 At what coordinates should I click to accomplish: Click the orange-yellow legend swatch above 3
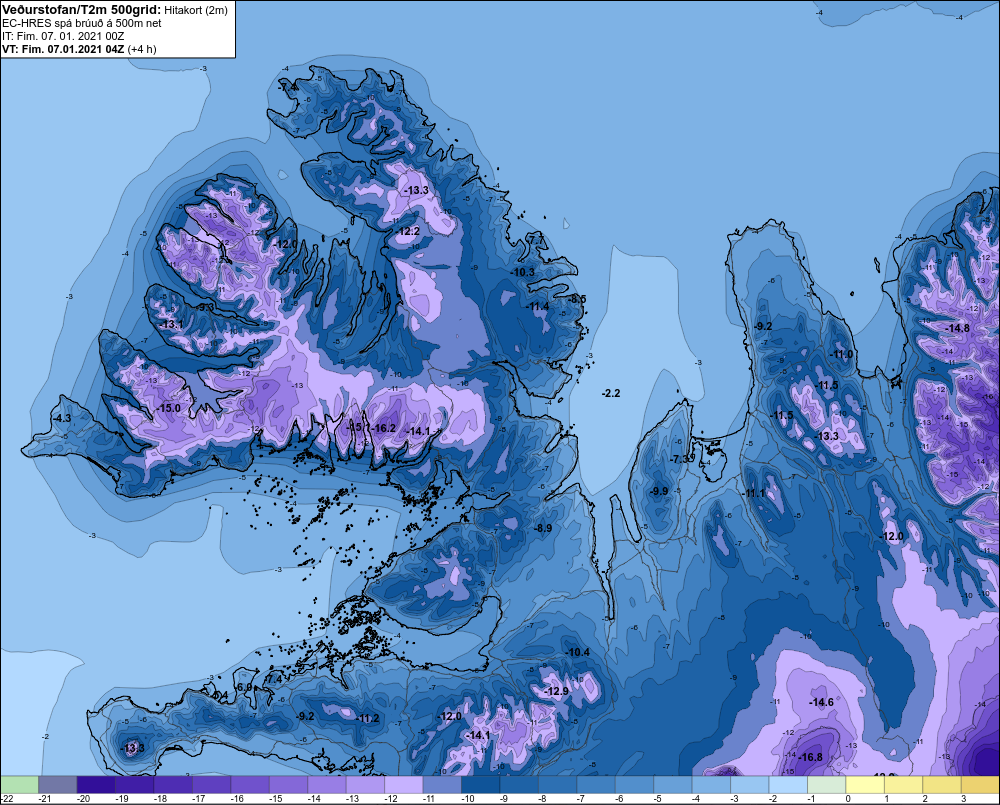980,785
